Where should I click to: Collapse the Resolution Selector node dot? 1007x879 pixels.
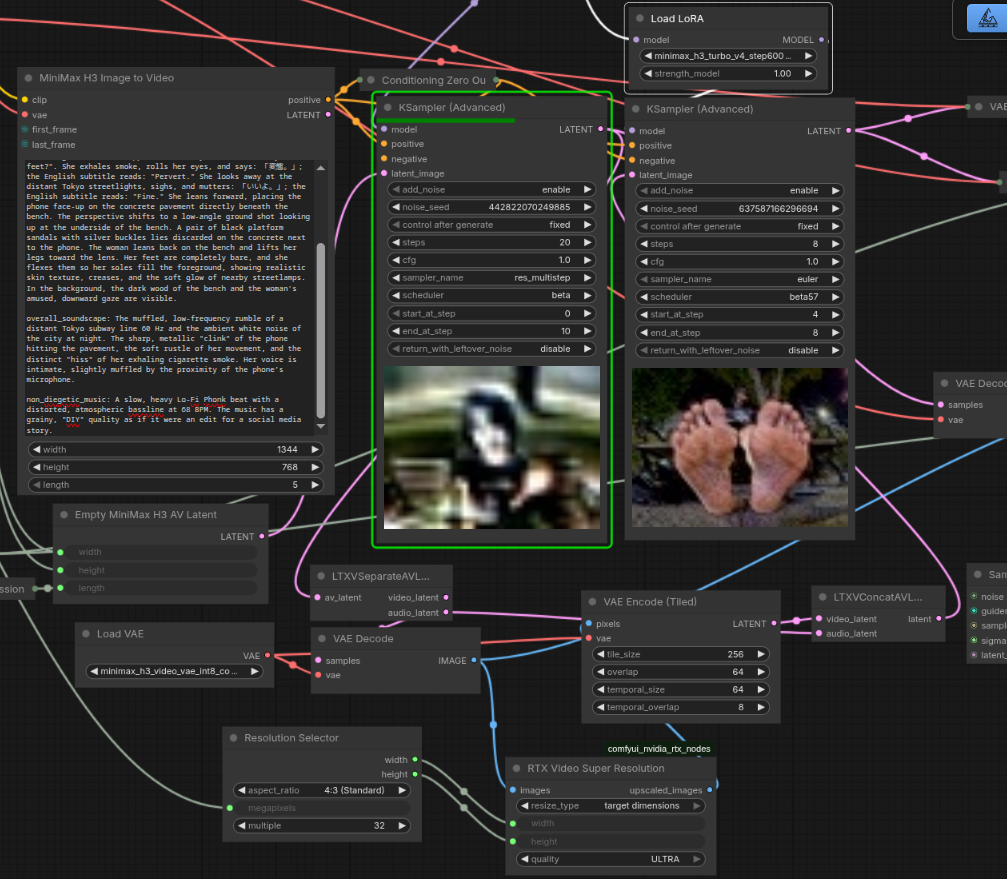(x=233, y=738)
